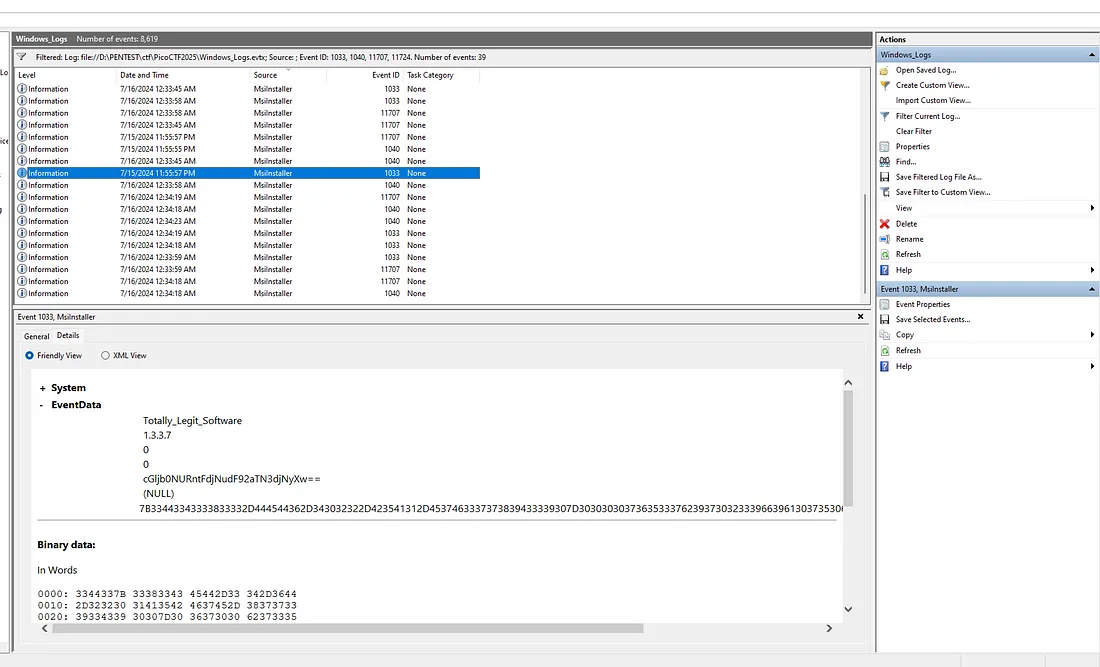Click the version value 1.3.3.7
Screen dimensions: 1100x667
[157, 436]
